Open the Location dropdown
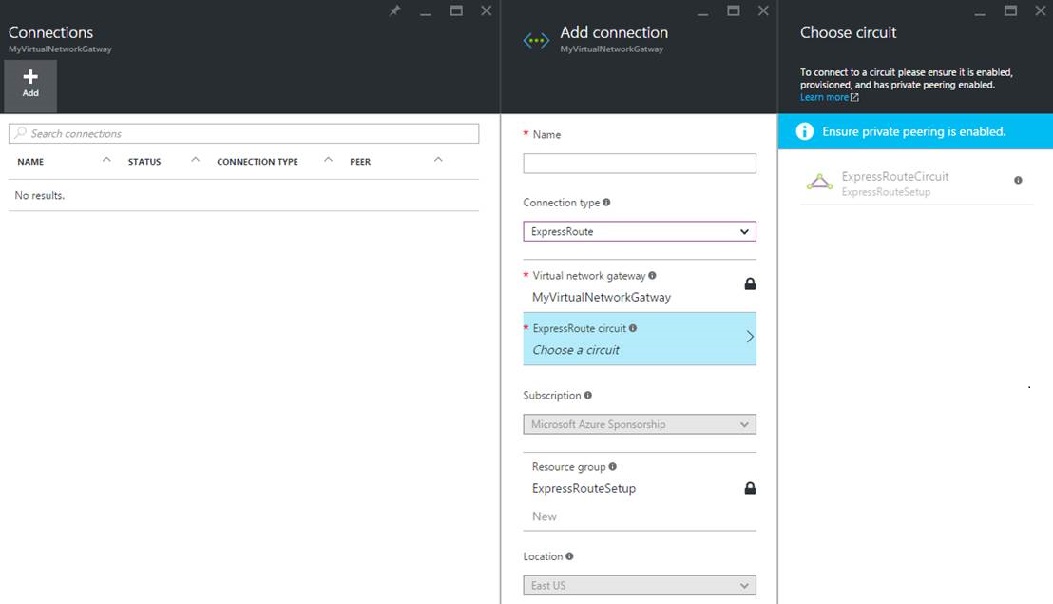This screenshot has height=604, width=1053. click(639, 585)
